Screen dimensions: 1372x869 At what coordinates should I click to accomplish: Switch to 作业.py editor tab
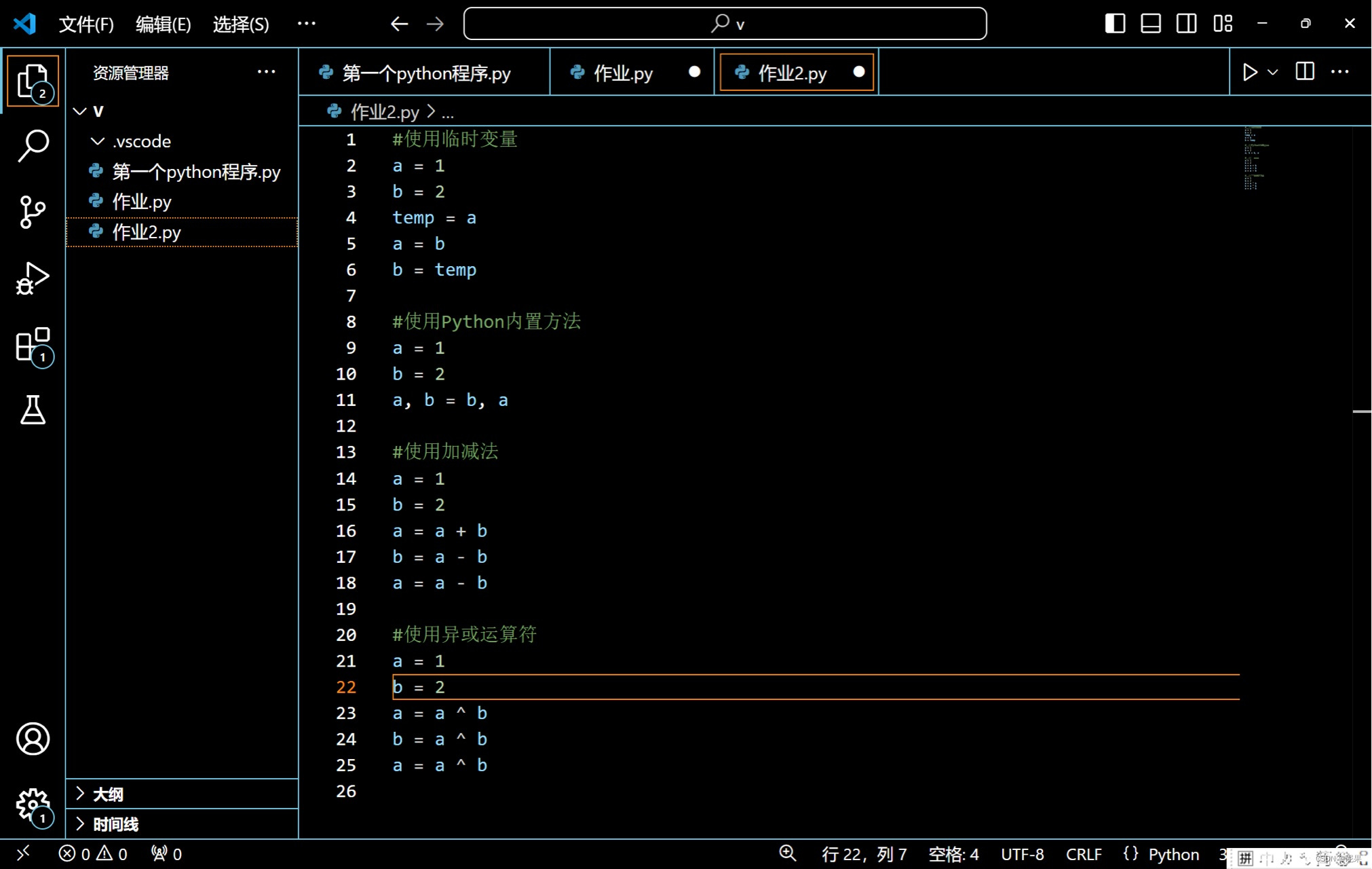(622, 73)
